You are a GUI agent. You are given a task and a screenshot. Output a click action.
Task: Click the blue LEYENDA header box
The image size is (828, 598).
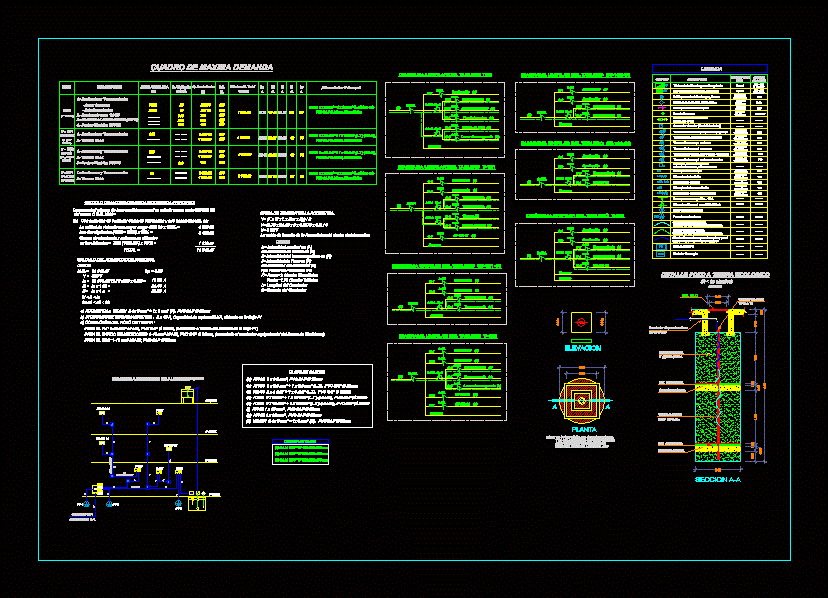pyautogui.click(x=710, y=69)
